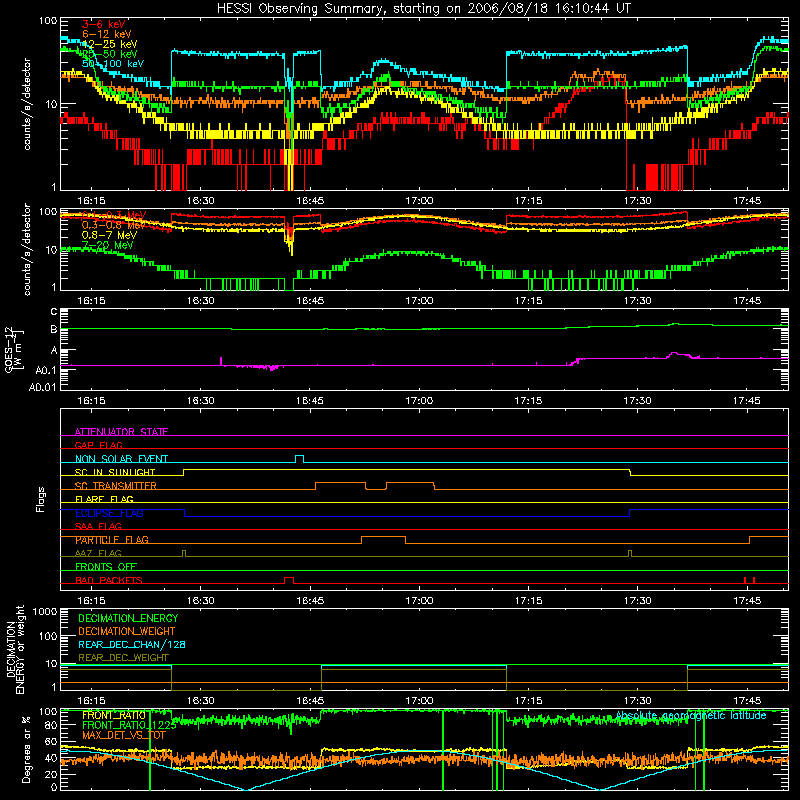Select the 3-6 keV legend label
This screenshot has width=800, height=800.
pyautogui.click(x=104, y=24)
